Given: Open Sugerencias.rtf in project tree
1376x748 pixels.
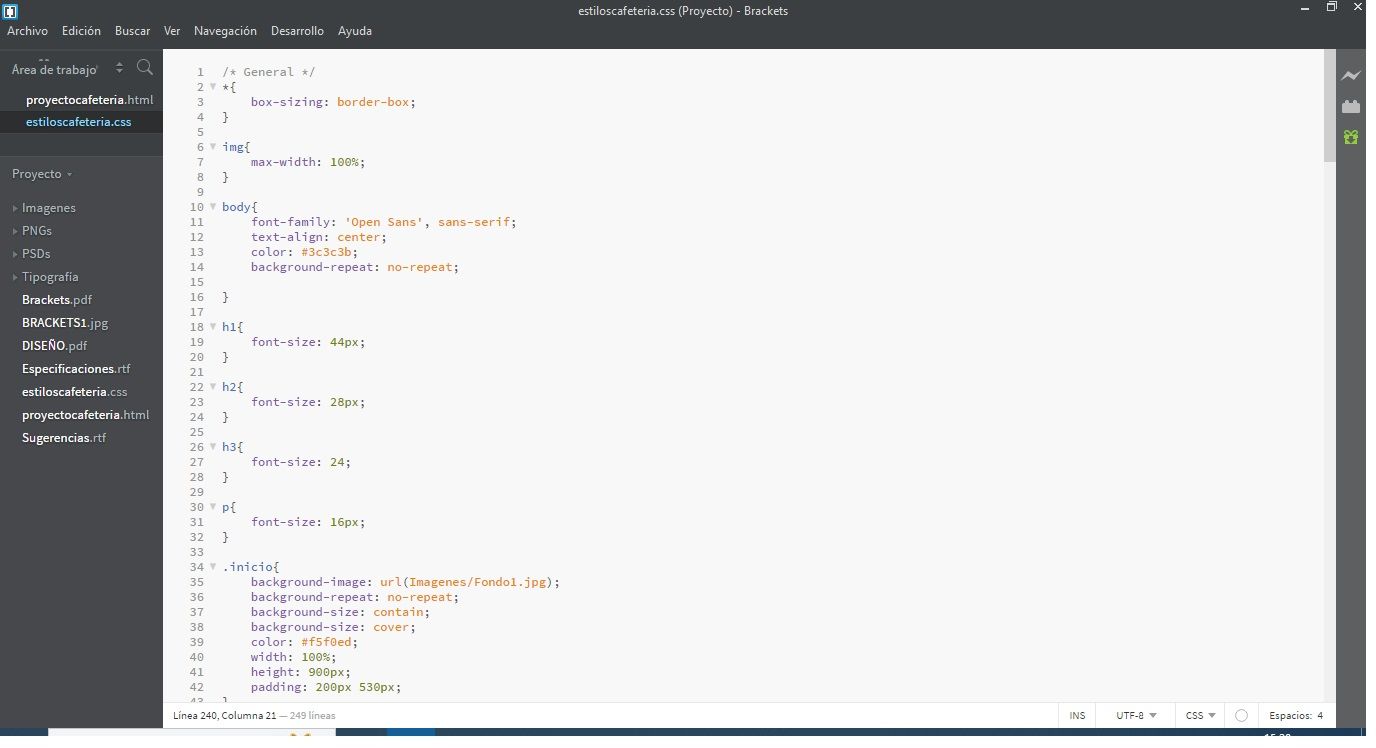Looking at the screenshot, I should click(64, 438).
